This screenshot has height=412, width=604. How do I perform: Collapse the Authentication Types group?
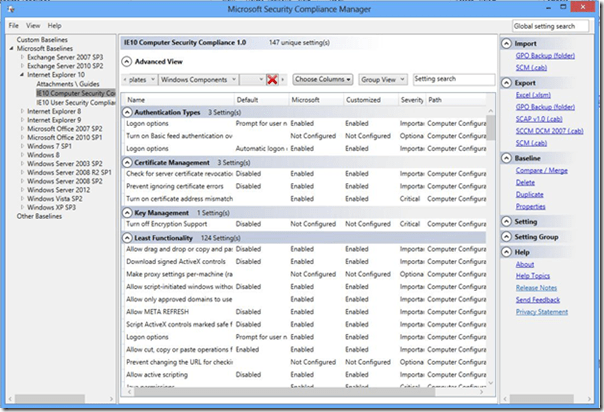coord(127,113)
